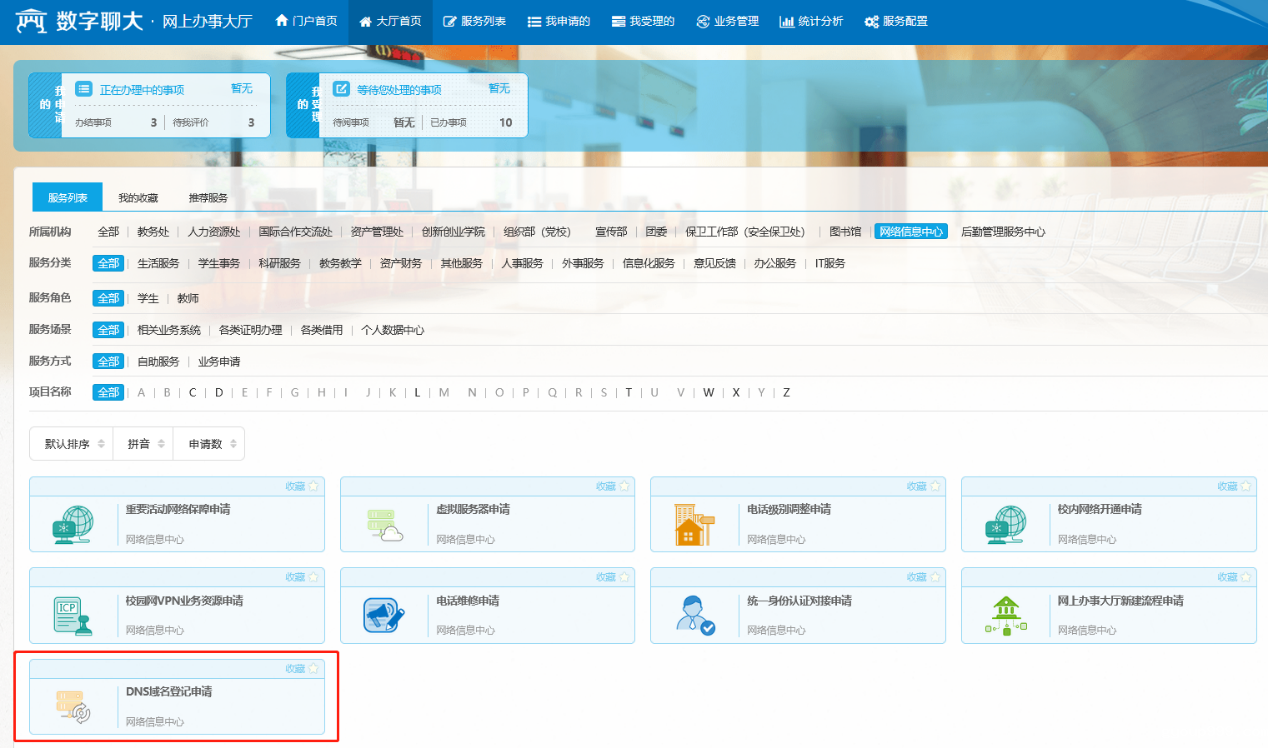Sort the list by 拼音

tap(145, 444)
